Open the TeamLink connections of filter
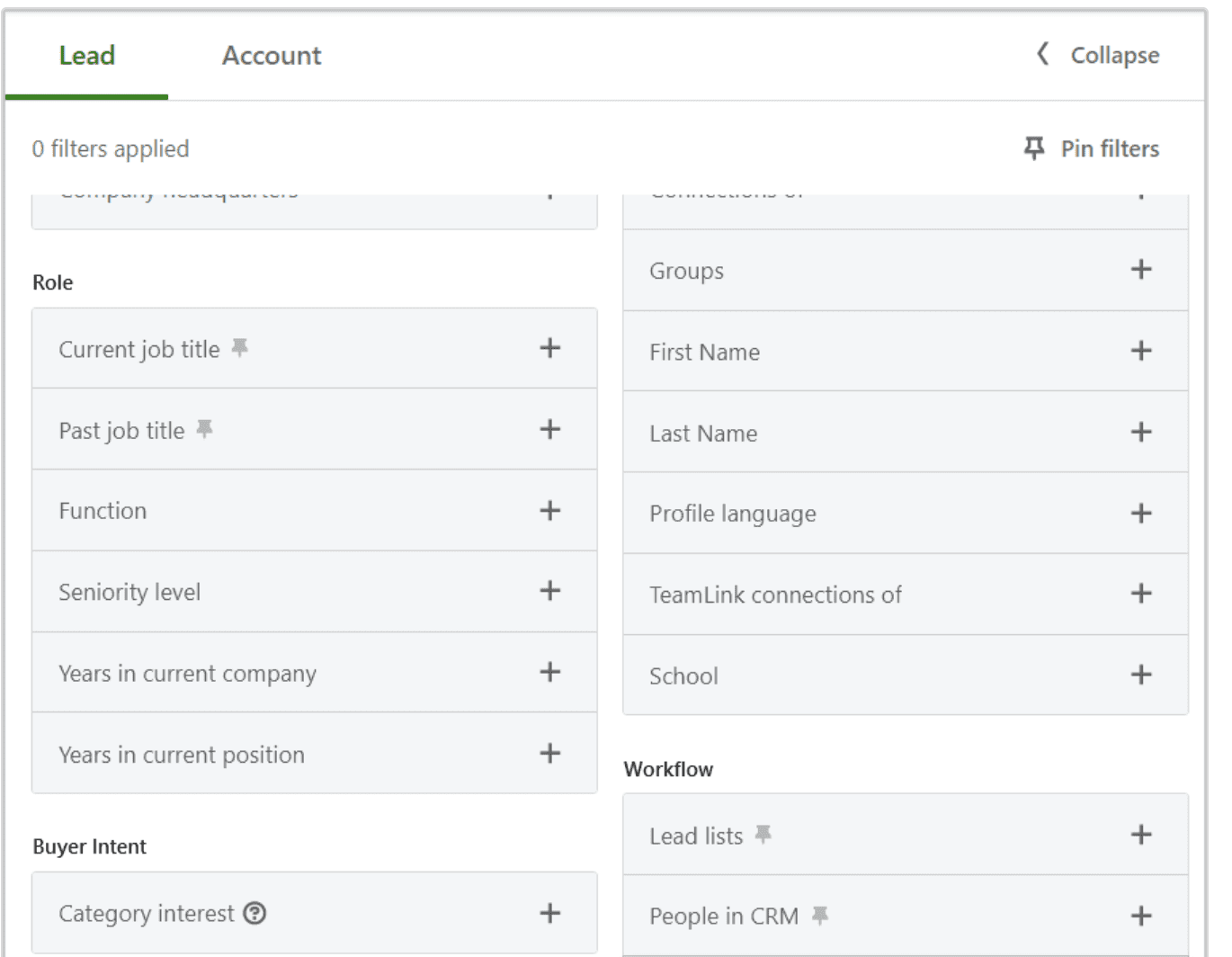 coord(1141,594)
